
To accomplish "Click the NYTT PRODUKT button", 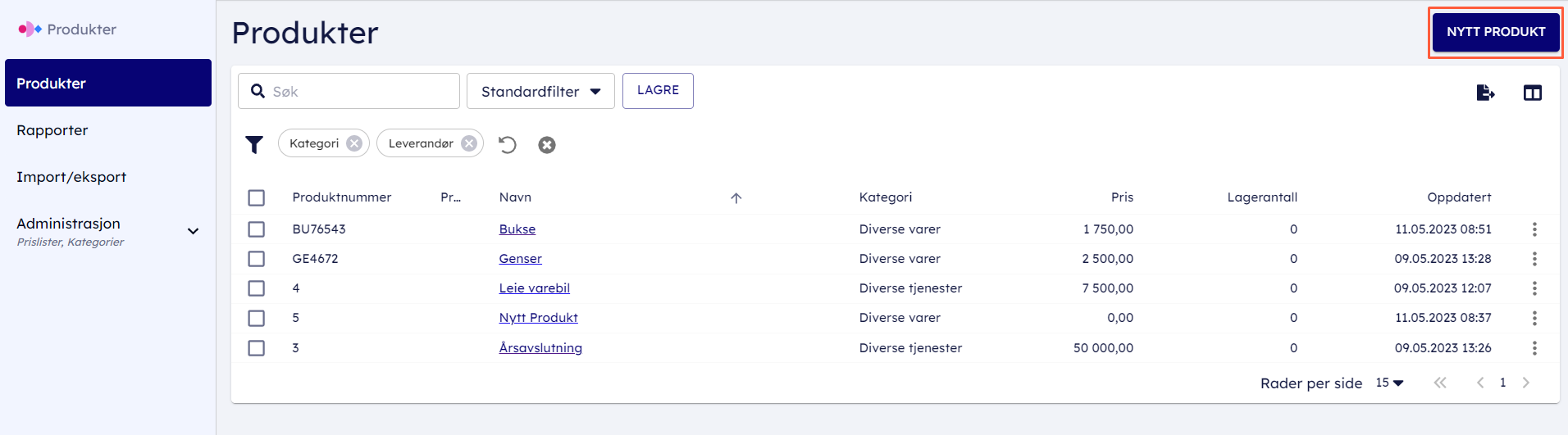I will pos(1496,32).
